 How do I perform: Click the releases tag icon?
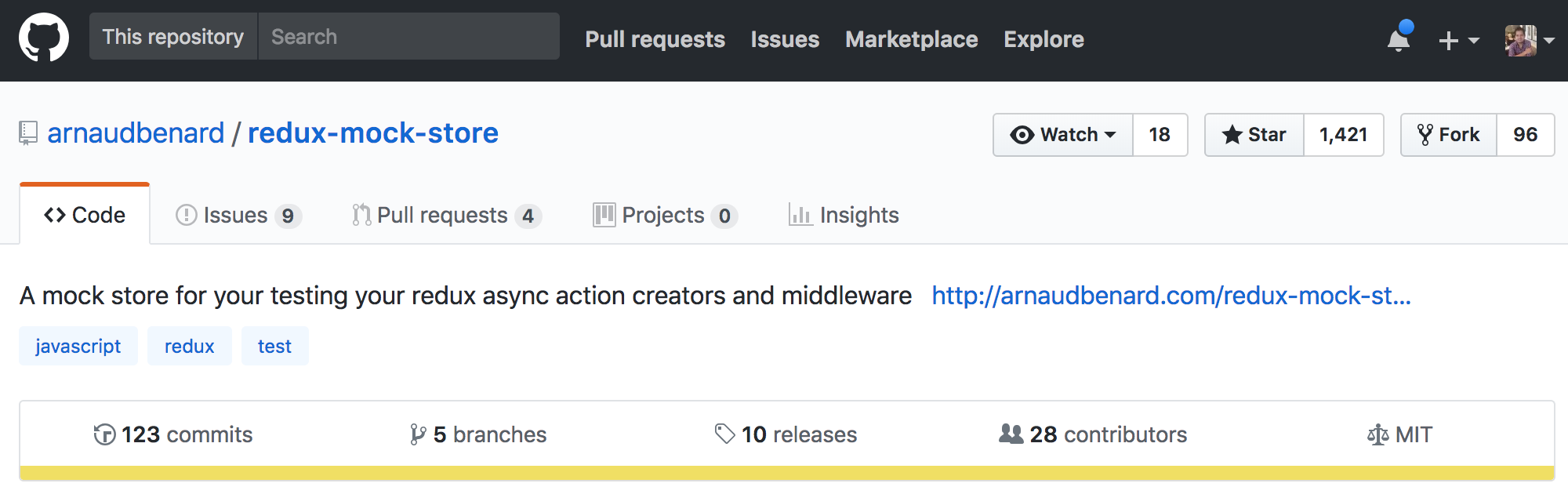click(724, 434)
